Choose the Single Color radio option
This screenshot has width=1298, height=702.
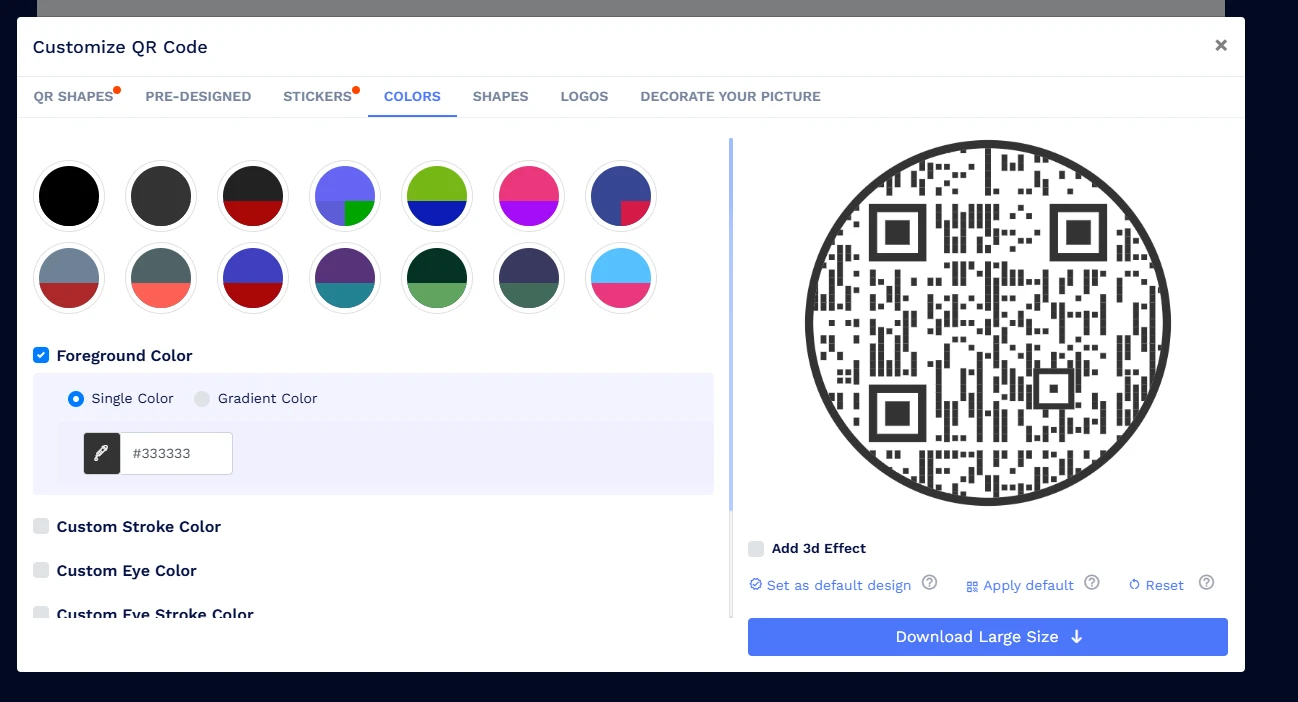pyautogui.click(x=76, y=399)
